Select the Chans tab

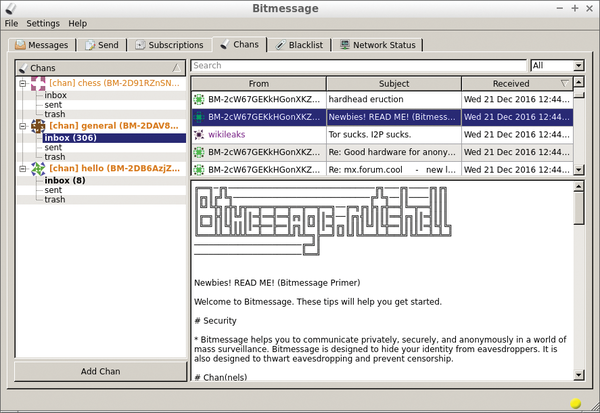(x=240, y=44)
